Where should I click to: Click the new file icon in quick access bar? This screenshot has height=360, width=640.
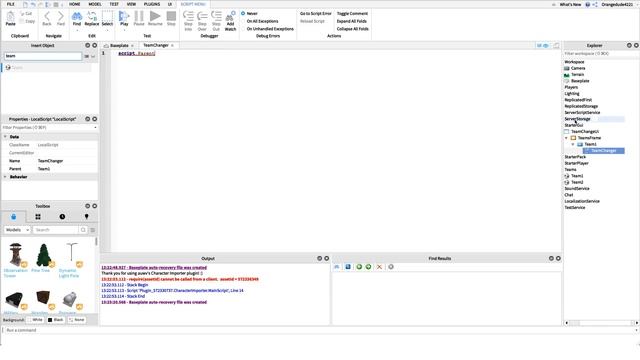click(25, 4)
